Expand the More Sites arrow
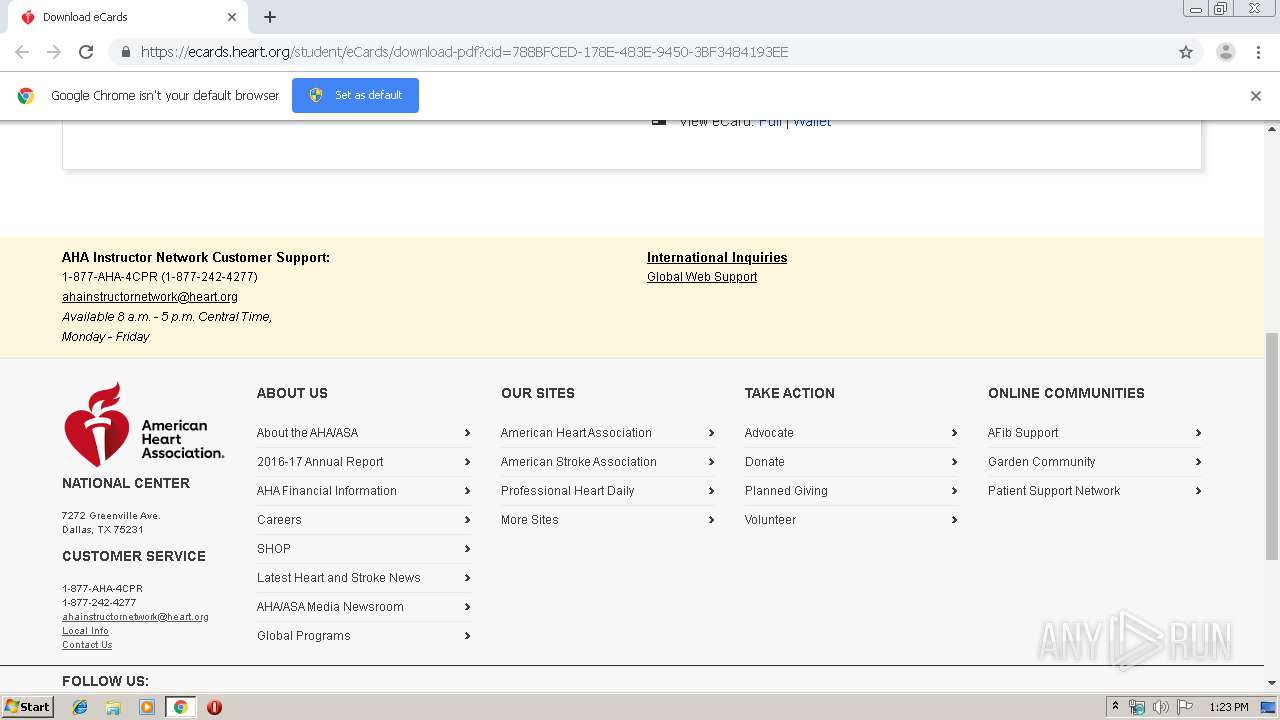 pos(711,520)
